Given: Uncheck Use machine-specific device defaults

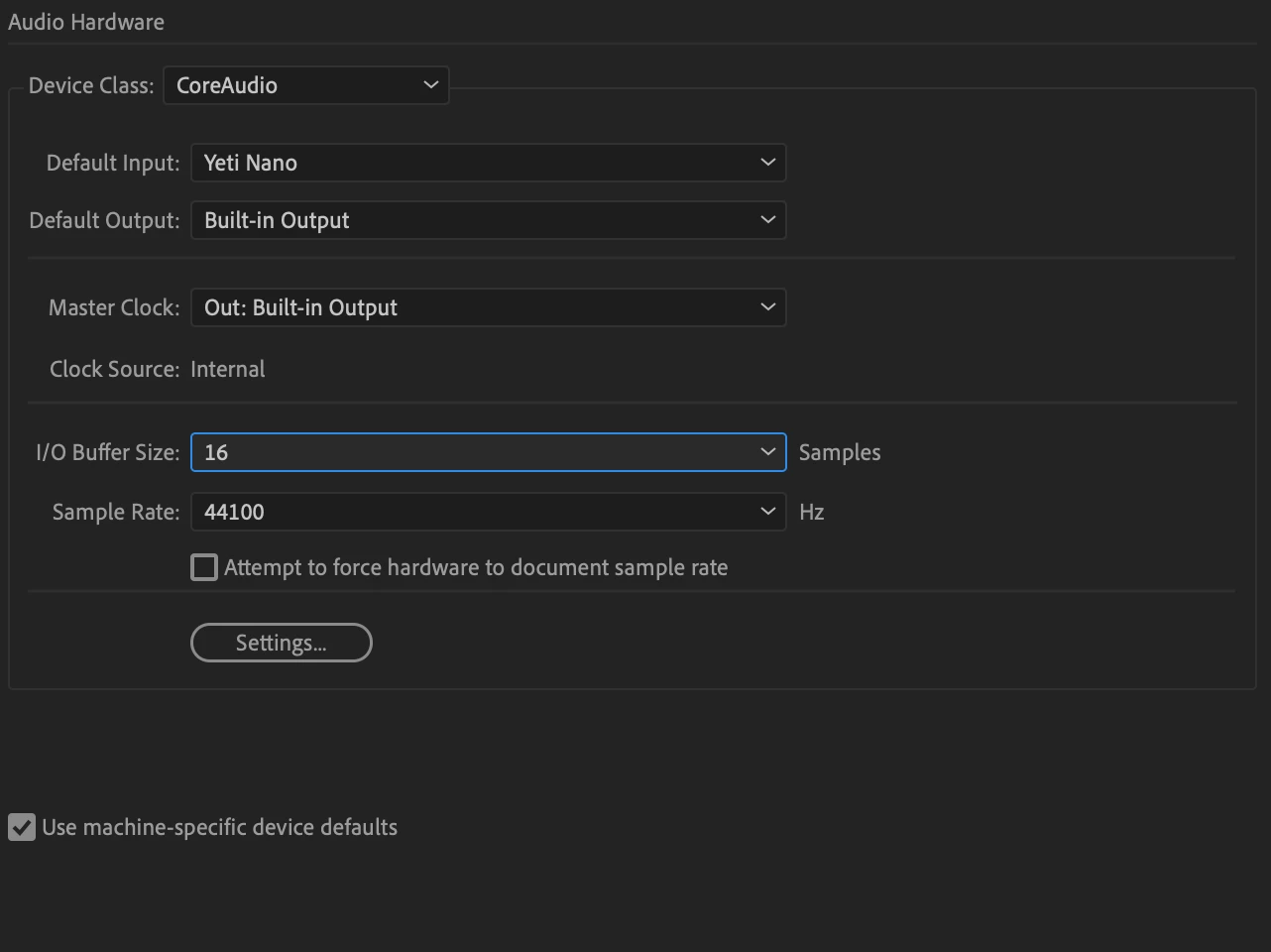Looking at the screenshot, I should point(22,827).
